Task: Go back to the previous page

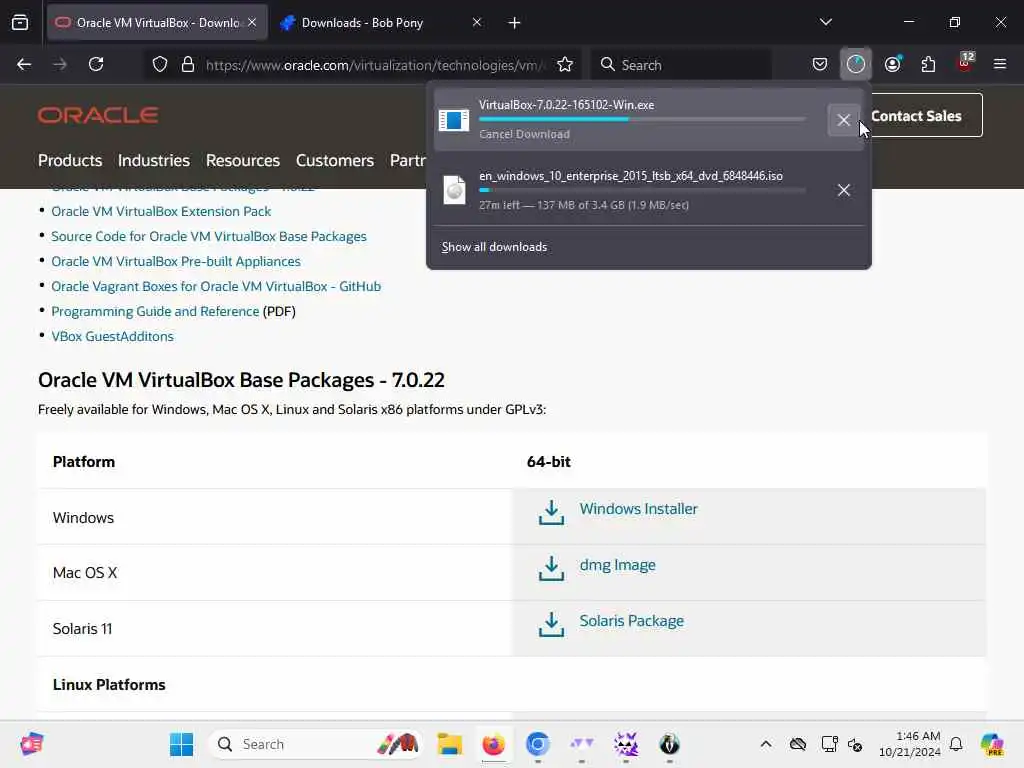Action: point(24,64)
